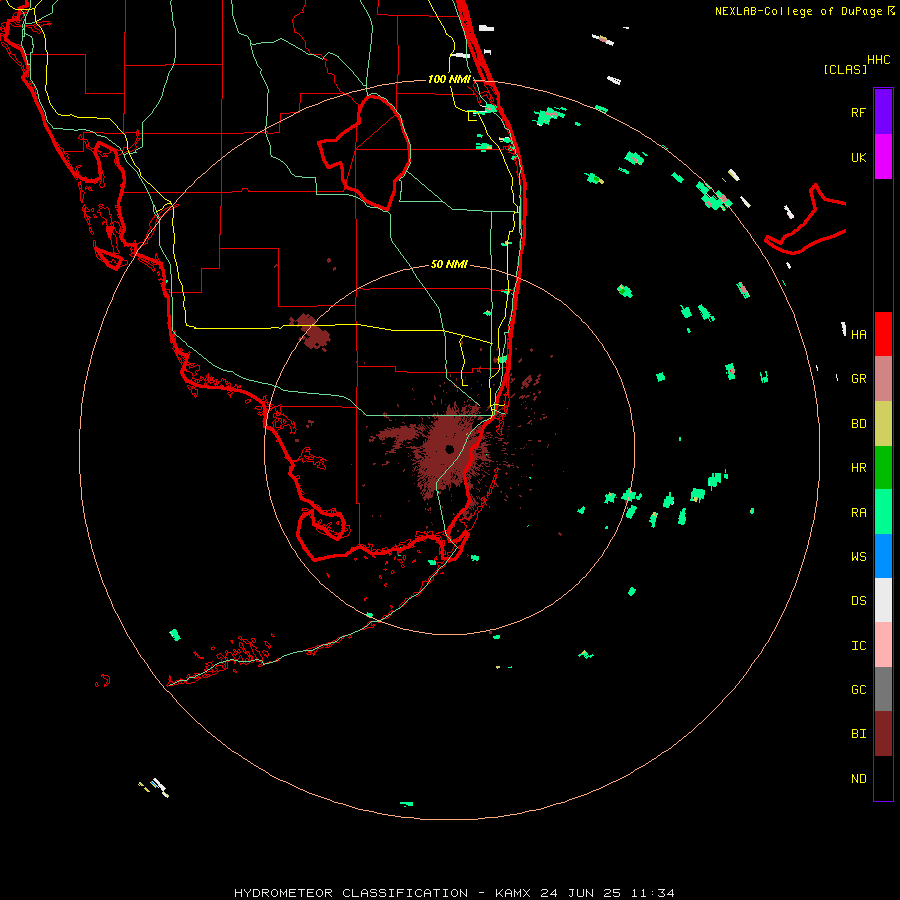The image size is (900, 900).
Task: Click the IC legend label
Action: point(858,645)
